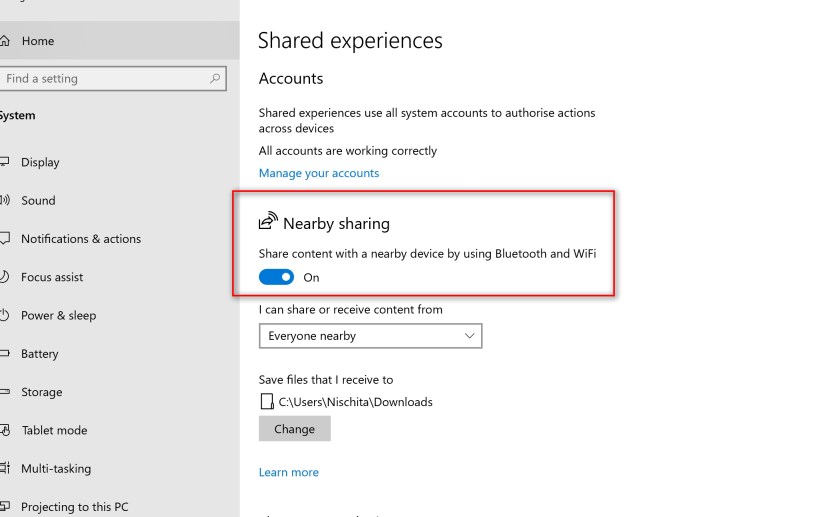831x517 pixels.
Task: Click the search magnifier icon
Action: tap(215, 78)
